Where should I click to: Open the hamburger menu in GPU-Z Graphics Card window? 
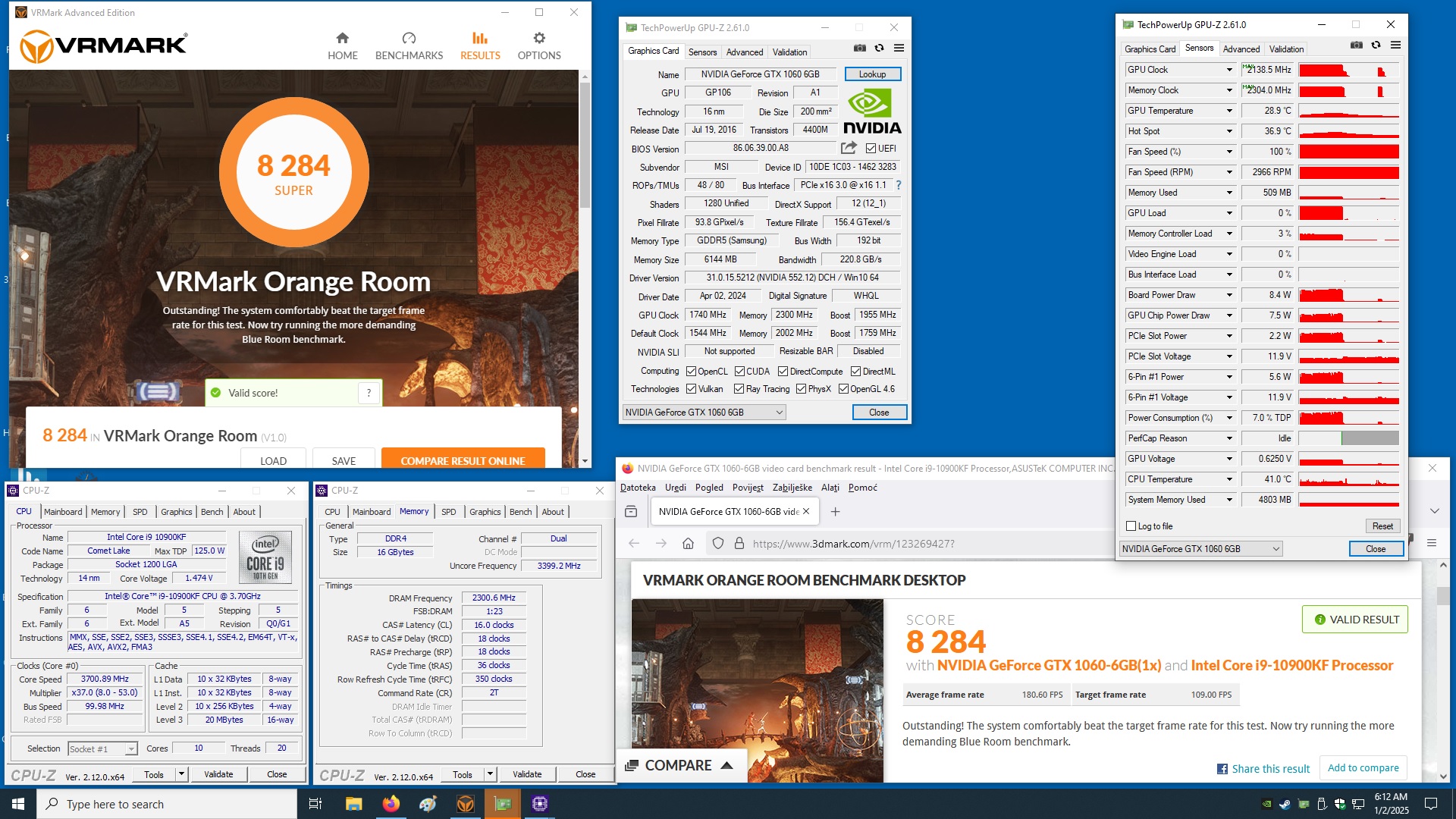(x=899, y=48)
